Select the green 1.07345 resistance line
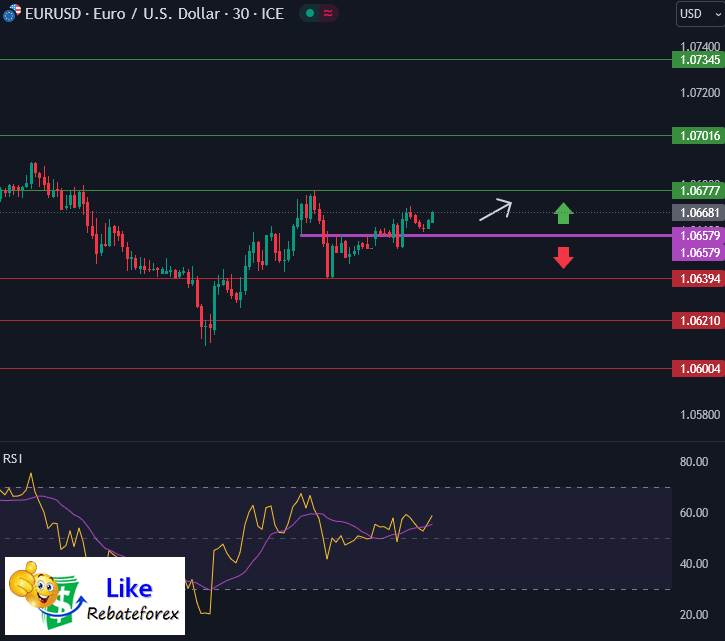This screenshot has height=641, width=725. 336,60
